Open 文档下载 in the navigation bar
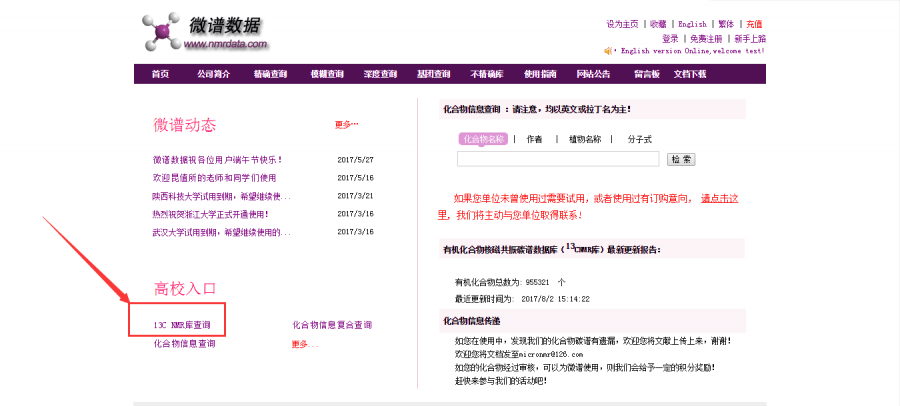900x406 pixels. (690, 74)
